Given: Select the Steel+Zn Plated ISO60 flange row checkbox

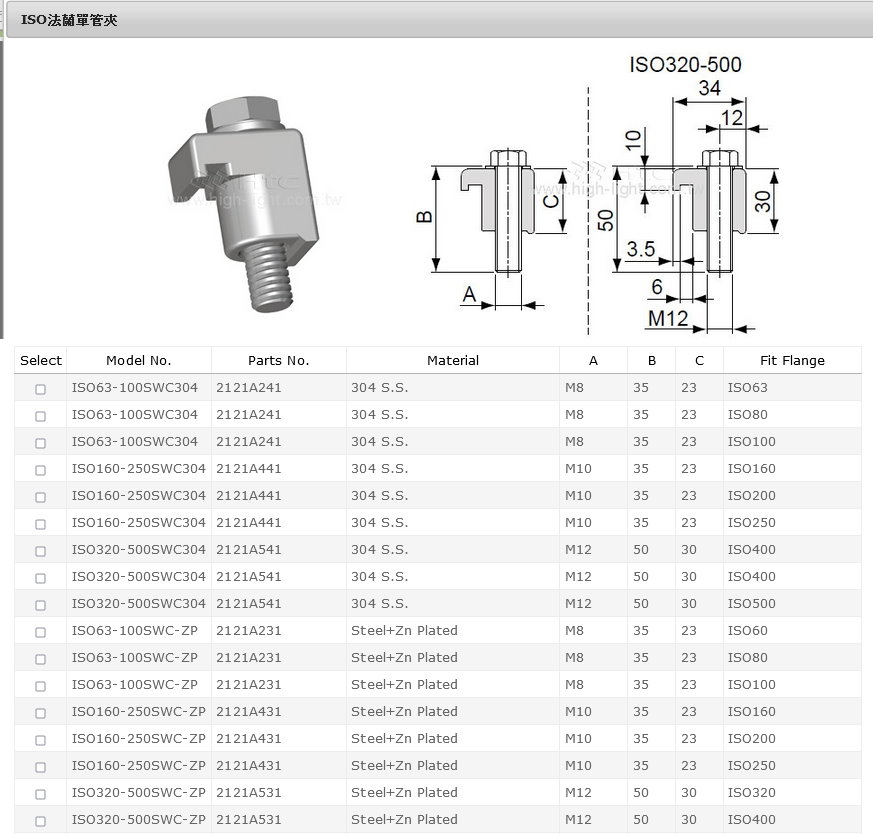Looking at the screenshot, I should pos(40,631).
